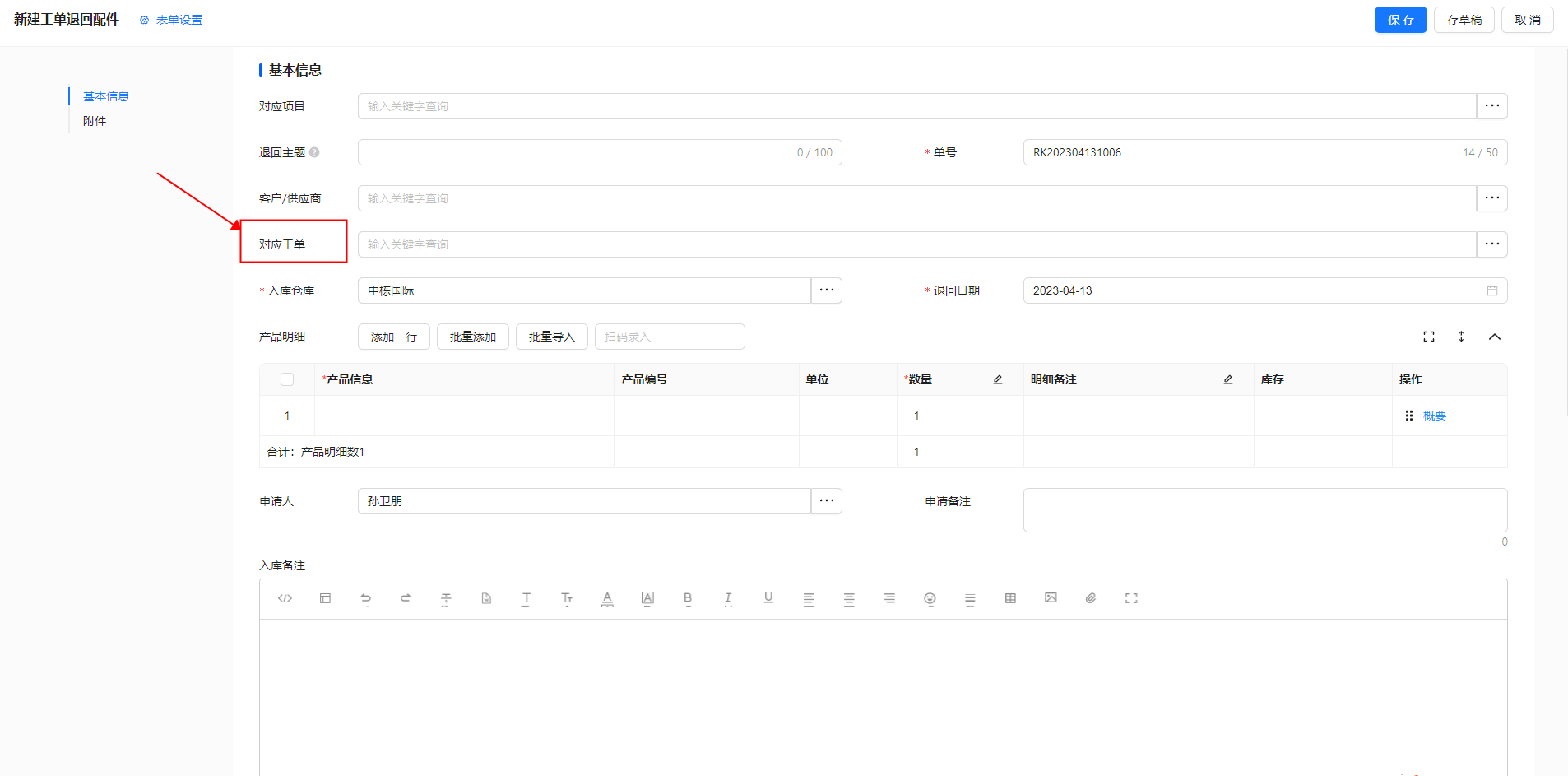Open the 退回日期 date picker field

point(1265,290)
